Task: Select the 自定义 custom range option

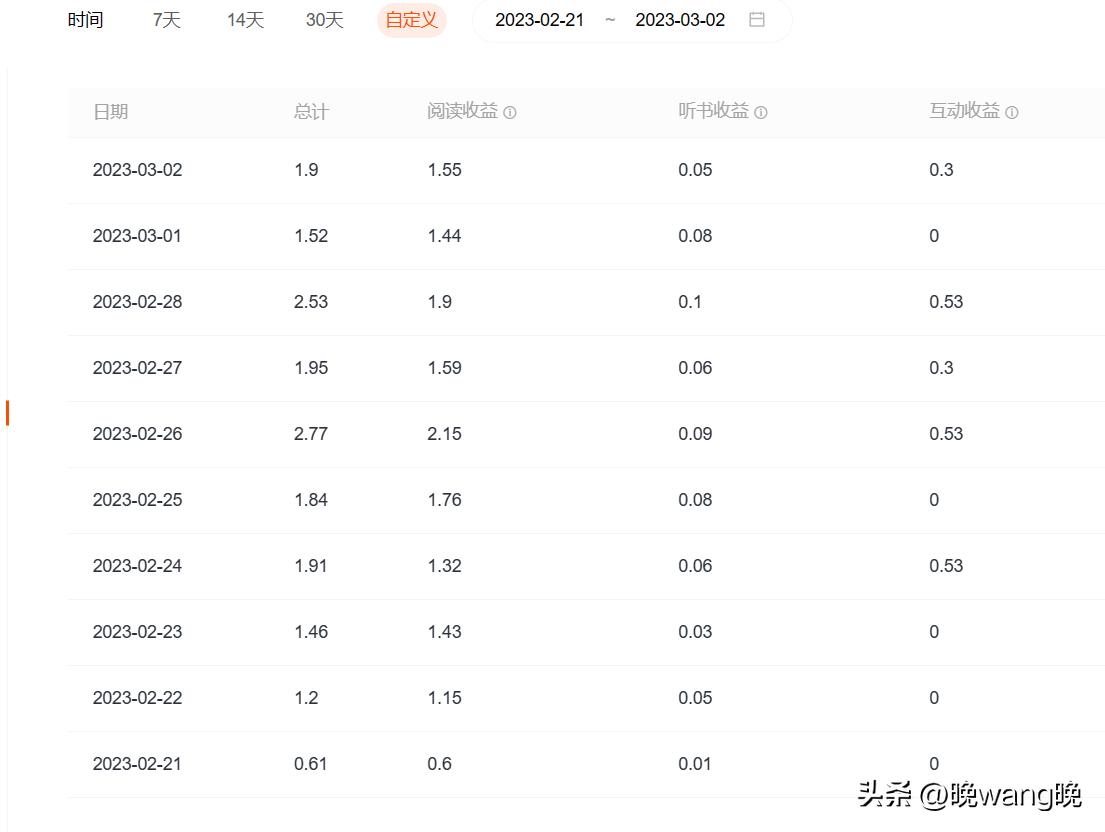Action: 411,20
